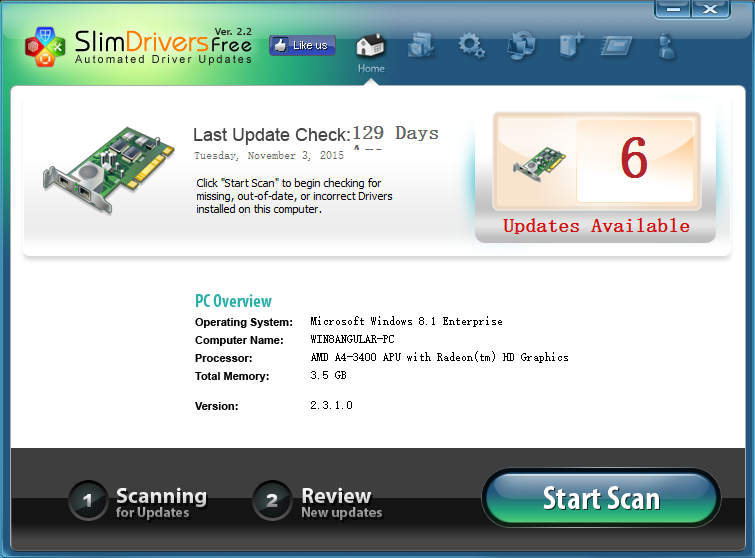This screenshot has width=755, height=558.
Task: Click the step 2 circle badge
Action: tap(272, 500)
